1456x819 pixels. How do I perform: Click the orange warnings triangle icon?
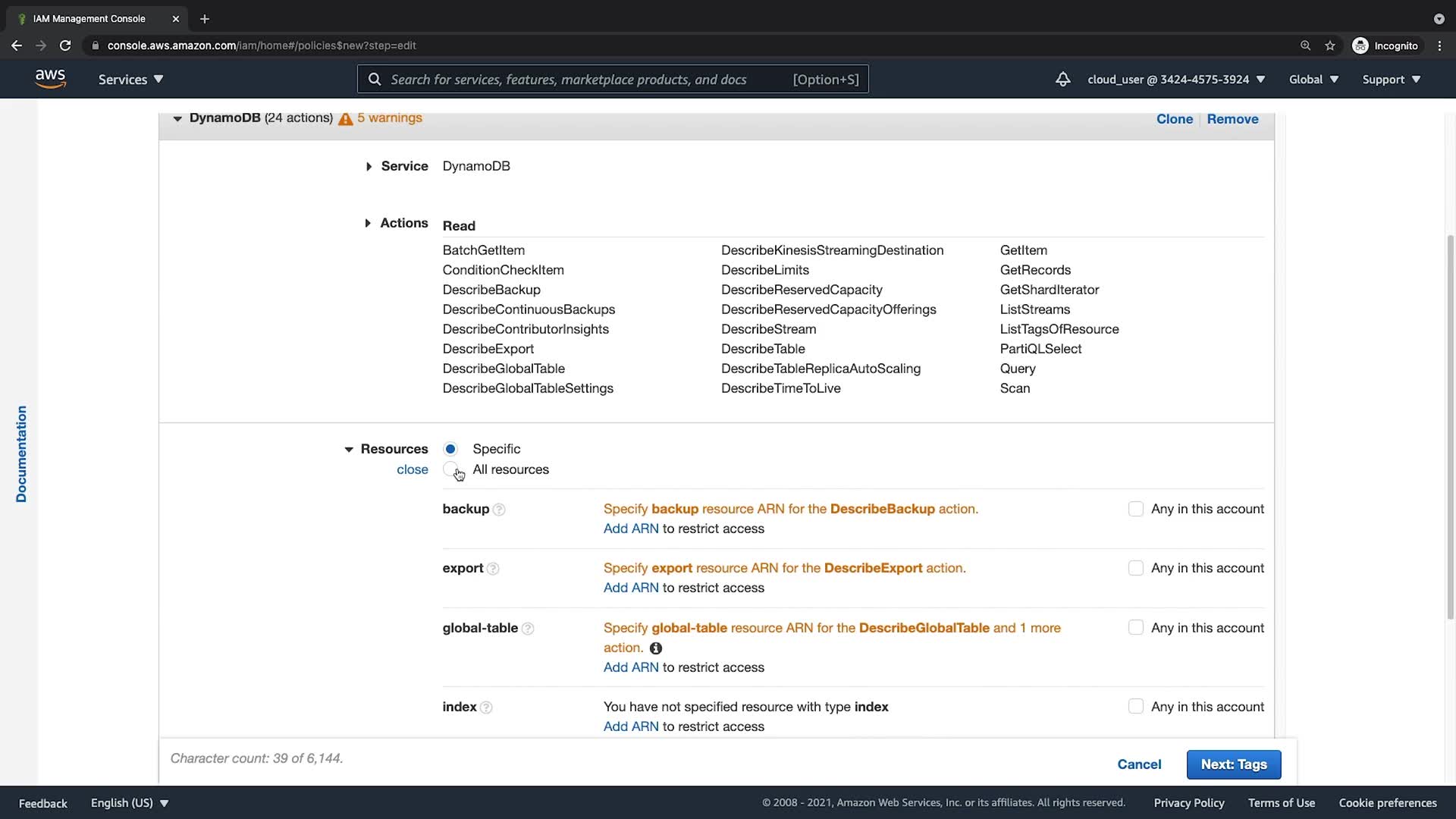346,119
